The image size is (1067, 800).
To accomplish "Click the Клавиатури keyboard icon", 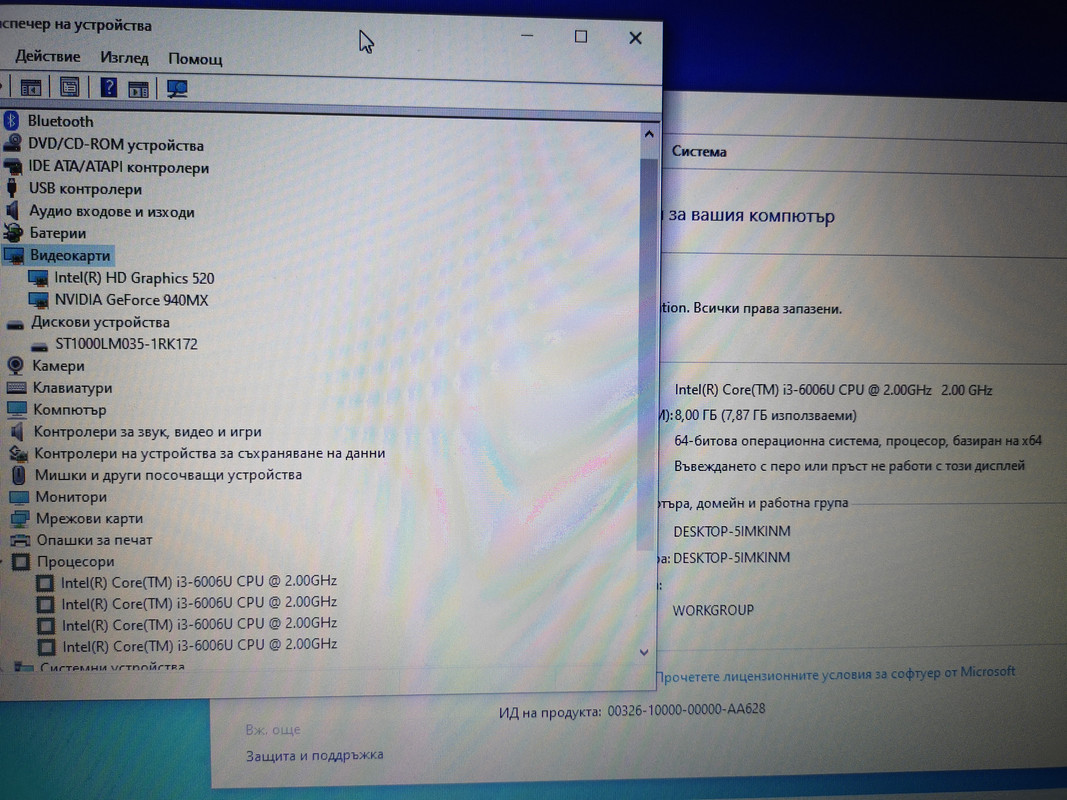I will [x=16, y=388].
